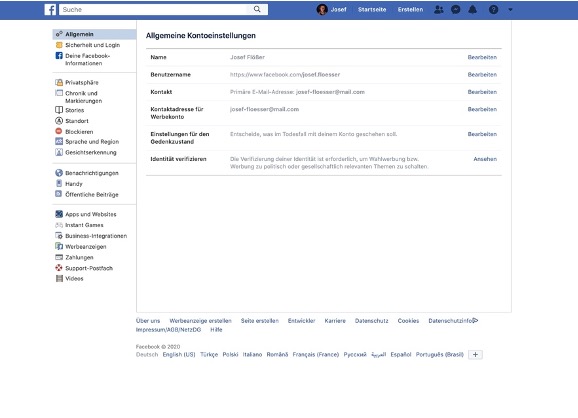Click the Support-Postfach lifebuoy icon
Viewport: 578px width, 418px height.
[x=59, y=268]
